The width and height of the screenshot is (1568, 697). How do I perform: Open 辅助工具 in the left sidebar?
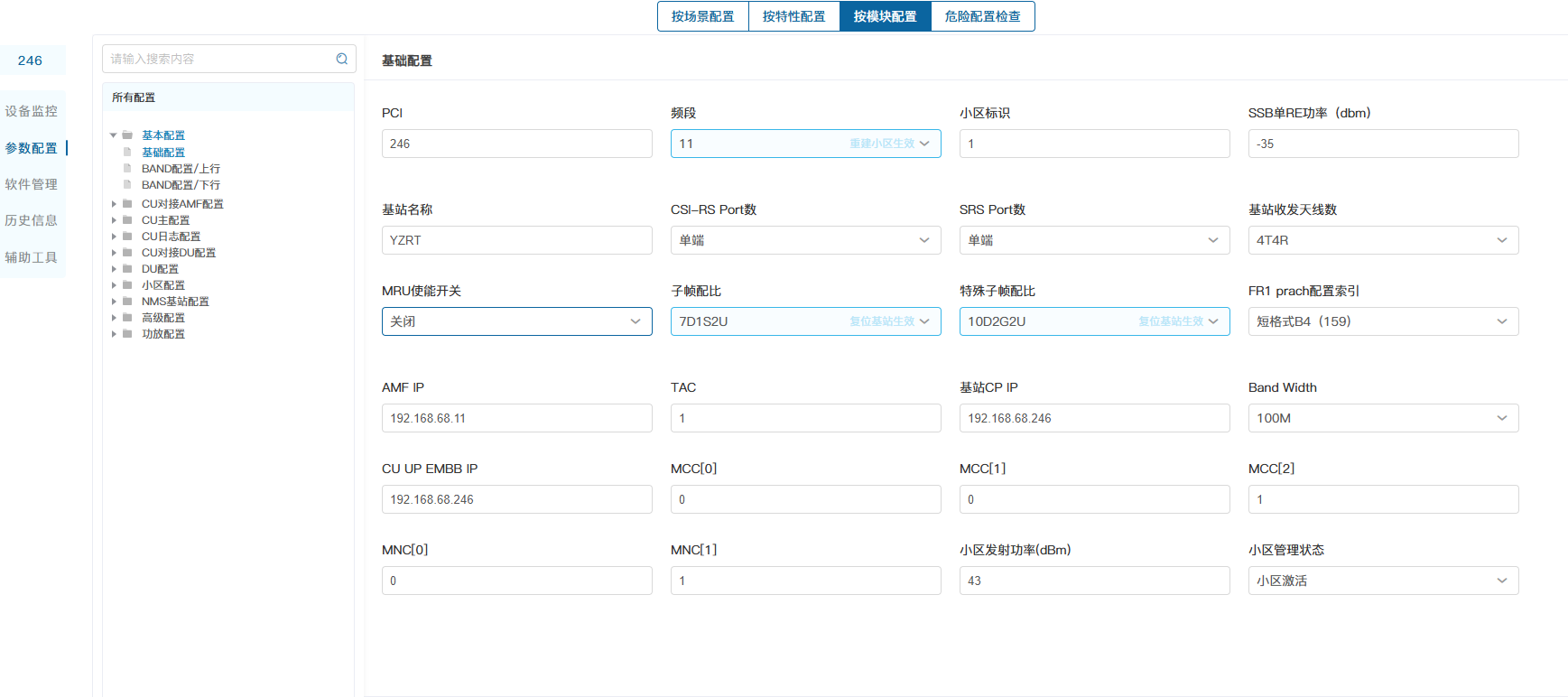(32, 257)
